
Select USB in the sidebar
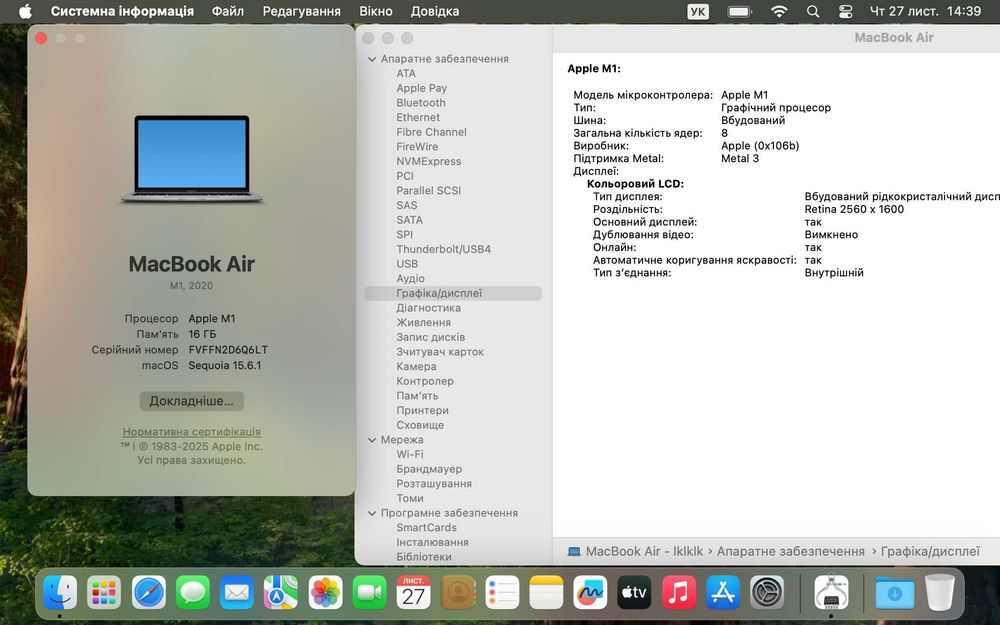407,264
